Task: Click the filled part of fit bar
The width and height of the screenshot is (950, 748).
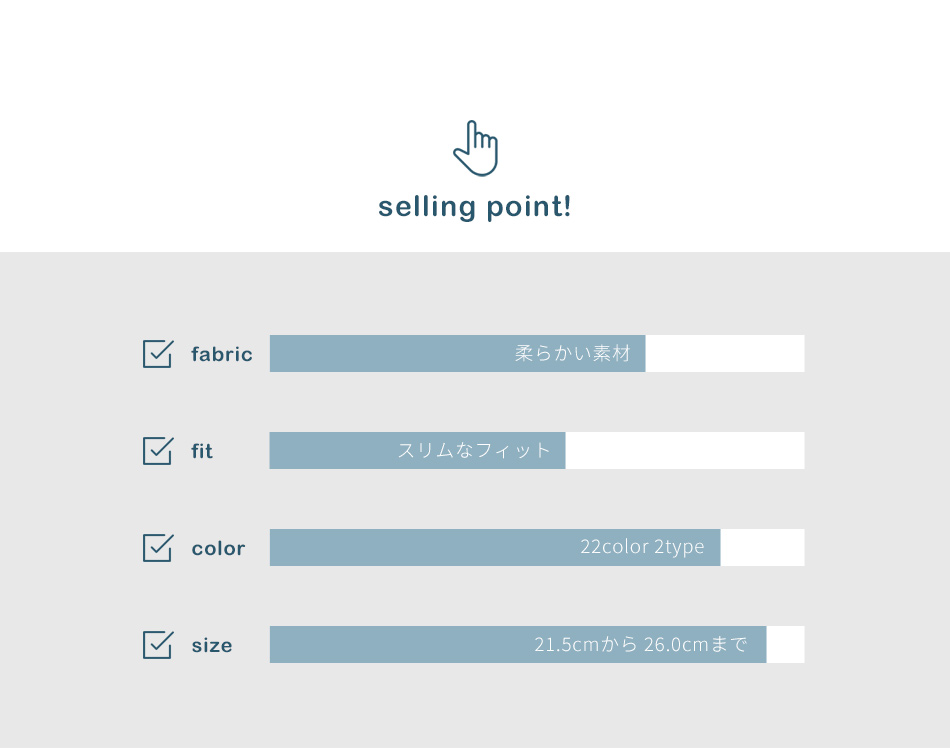Action: click(x=417, y=450)
